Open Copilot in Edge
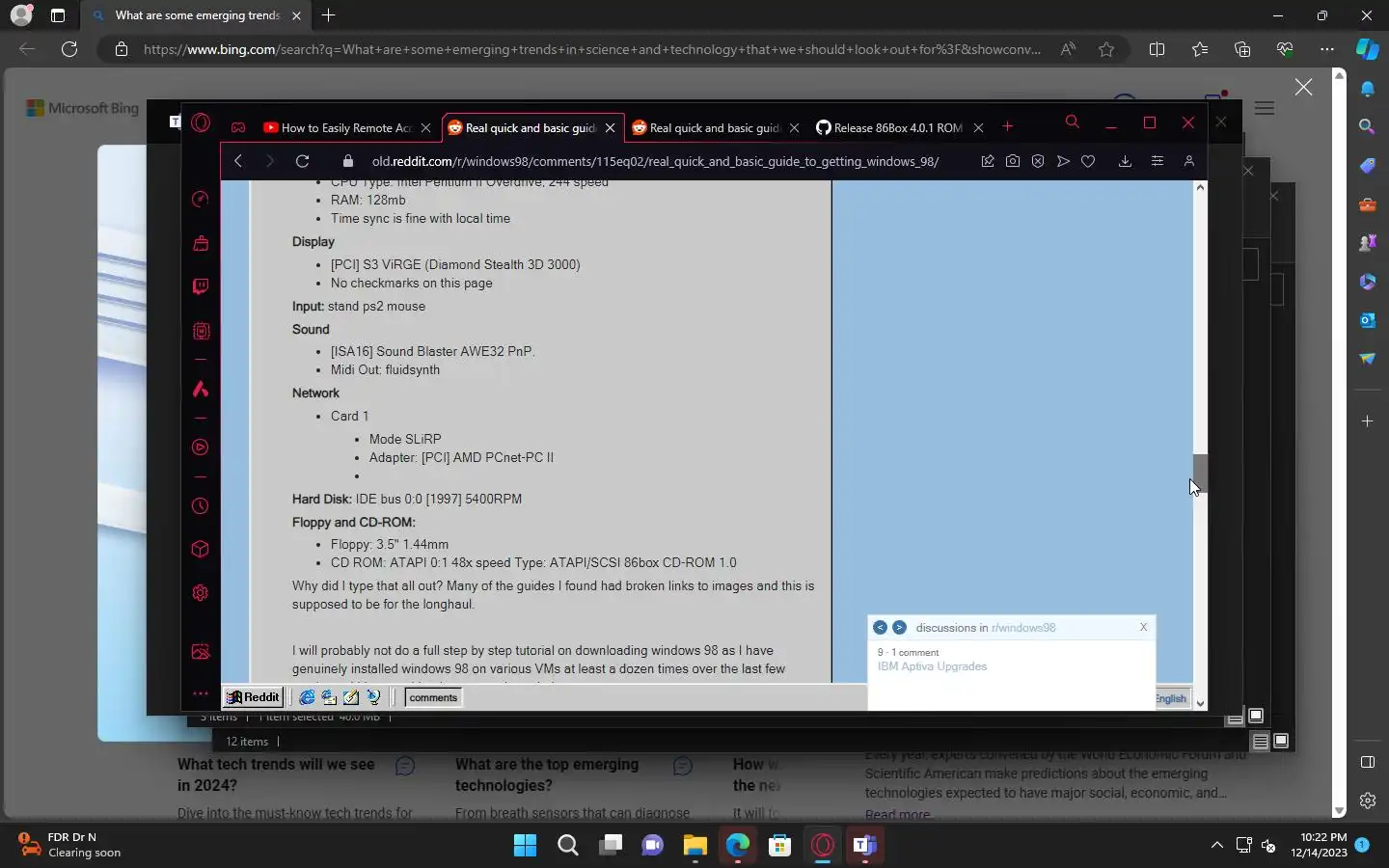1389x868 pixels. tap(1367, 49)
